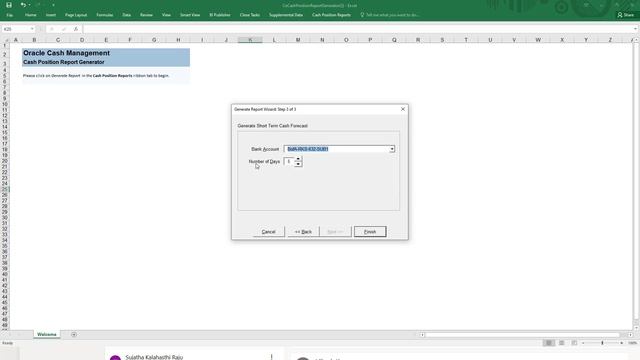Open the Customize Quick Access Toolbar arrow
This screenshot has height=360, width=640.
[53, 5]
